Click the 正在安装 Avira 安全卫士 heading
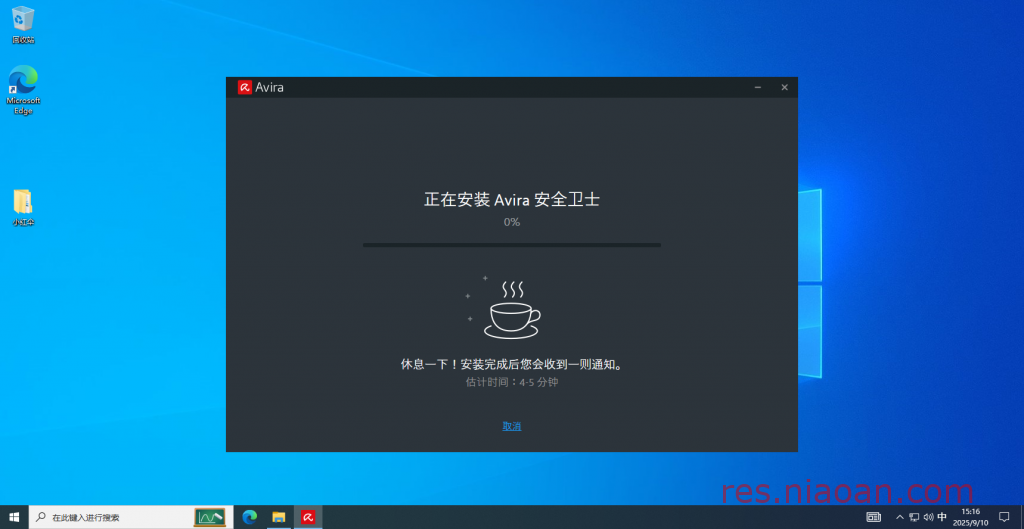This screenshot has width=1024, height=529. (x=512, y=200)
